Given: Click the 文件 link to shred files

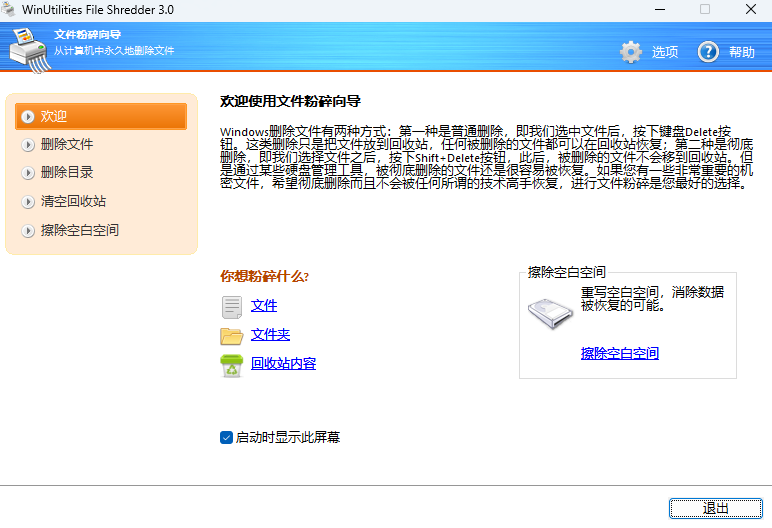Looking at the screenshot, I should click(x=264, y=305).
